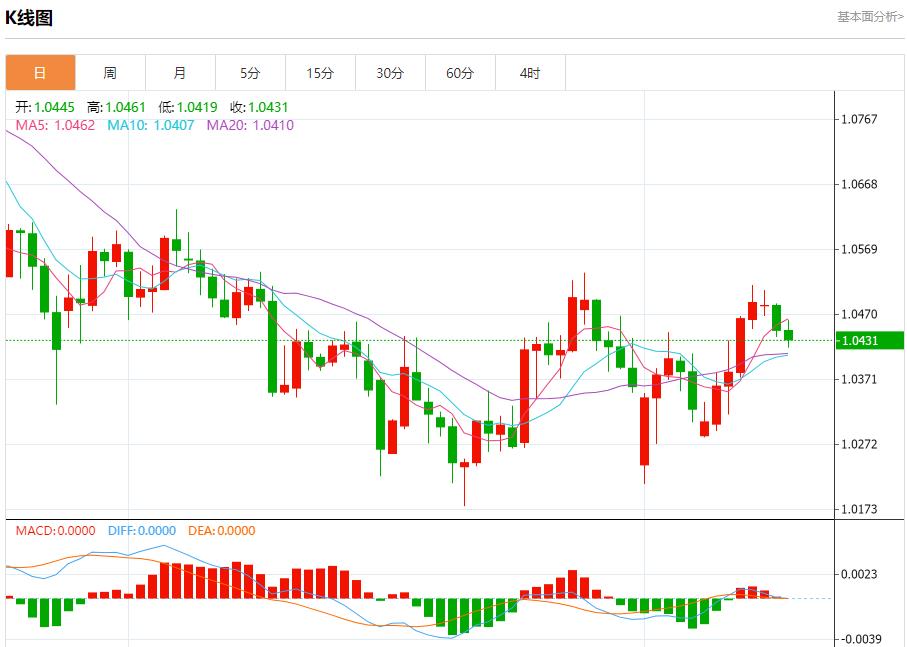Switch to the 5分 interval tab

pos(250,73)
